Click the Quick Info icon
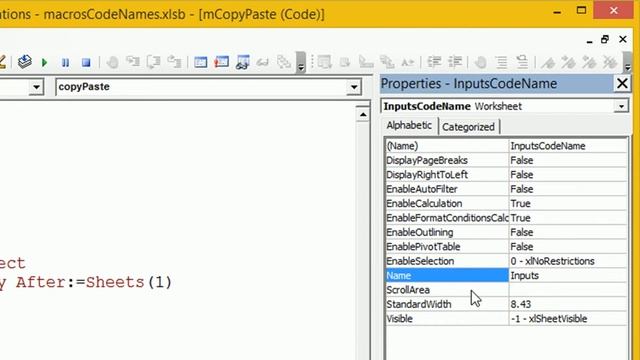Image resolution: width=640 pixels, height=360 pixels. tap(366, 62)
